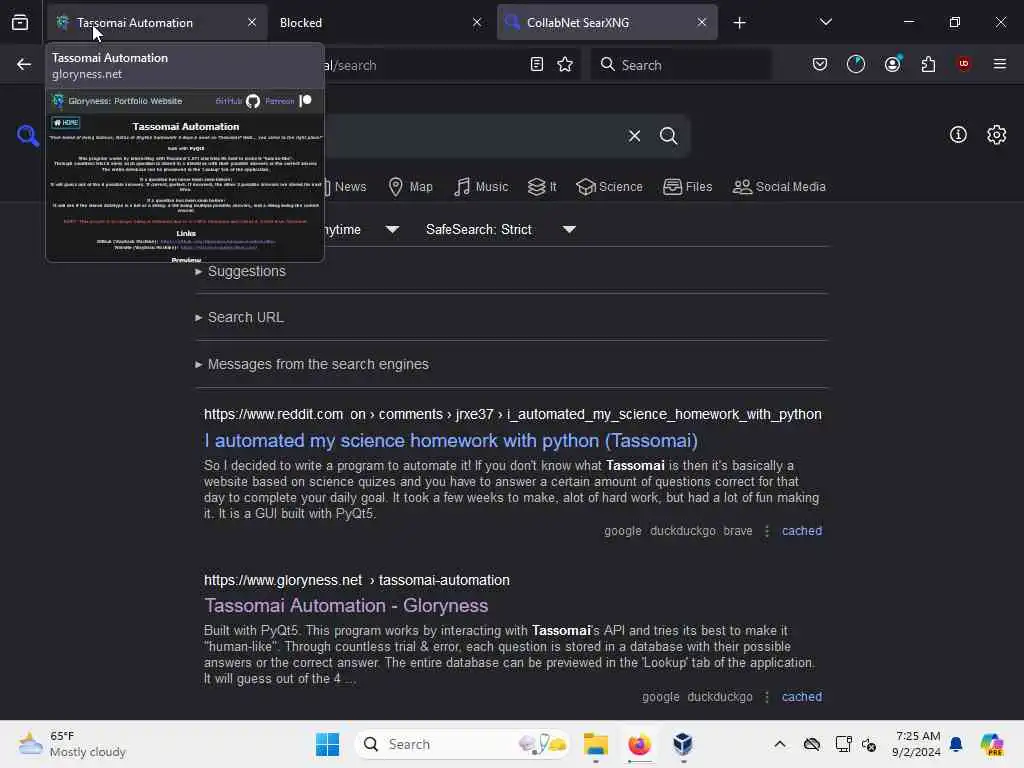
Task: Open the SafeSearch: Strict dropdown
Action: 501,229
